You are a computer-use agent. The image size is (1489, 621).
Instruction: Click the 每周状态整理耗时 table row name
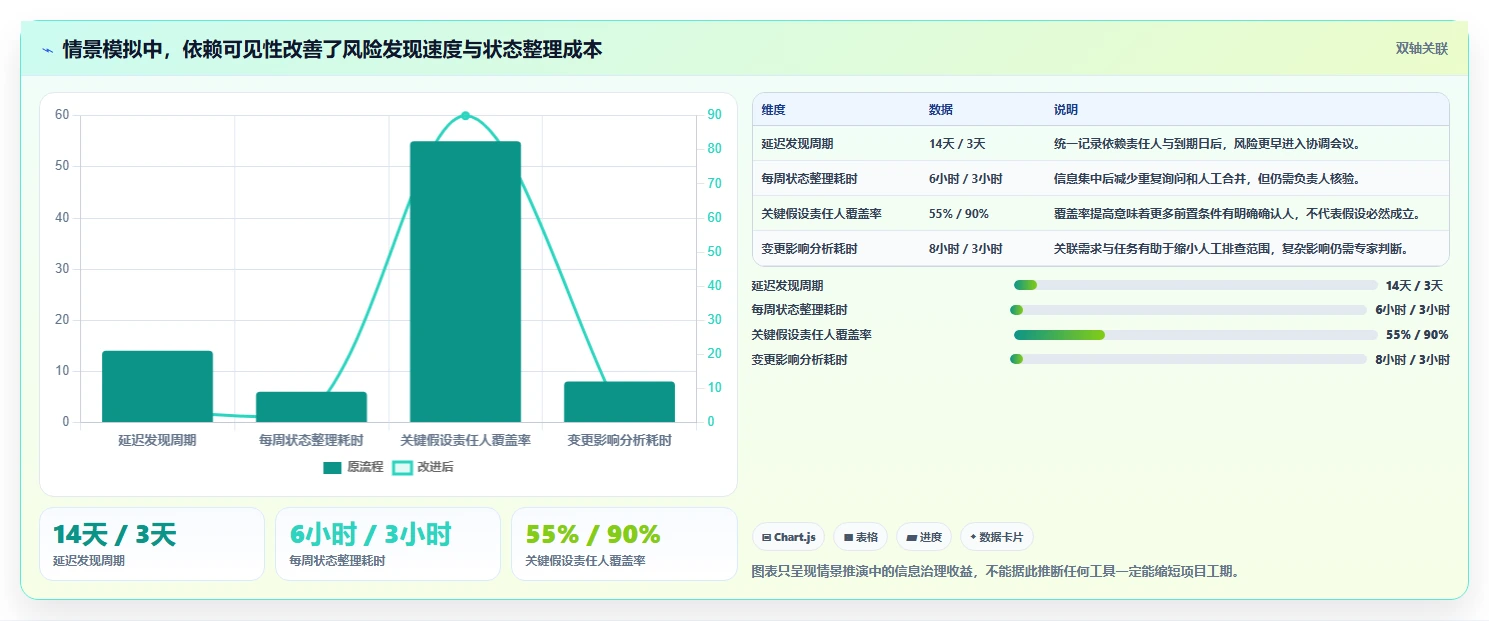click(x=809, y=179)
